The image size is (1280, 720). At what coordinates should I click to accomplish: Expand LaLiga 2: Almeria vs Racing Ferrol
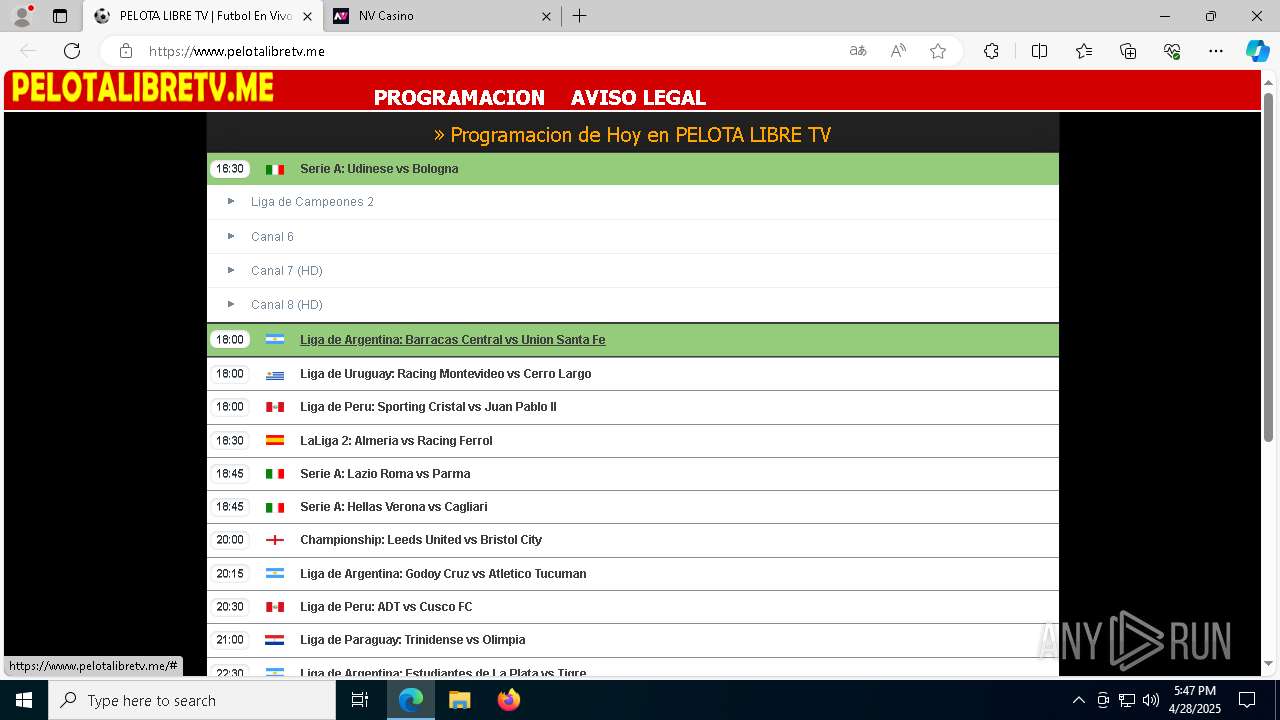pyautogui.click(x=633, y=441)
